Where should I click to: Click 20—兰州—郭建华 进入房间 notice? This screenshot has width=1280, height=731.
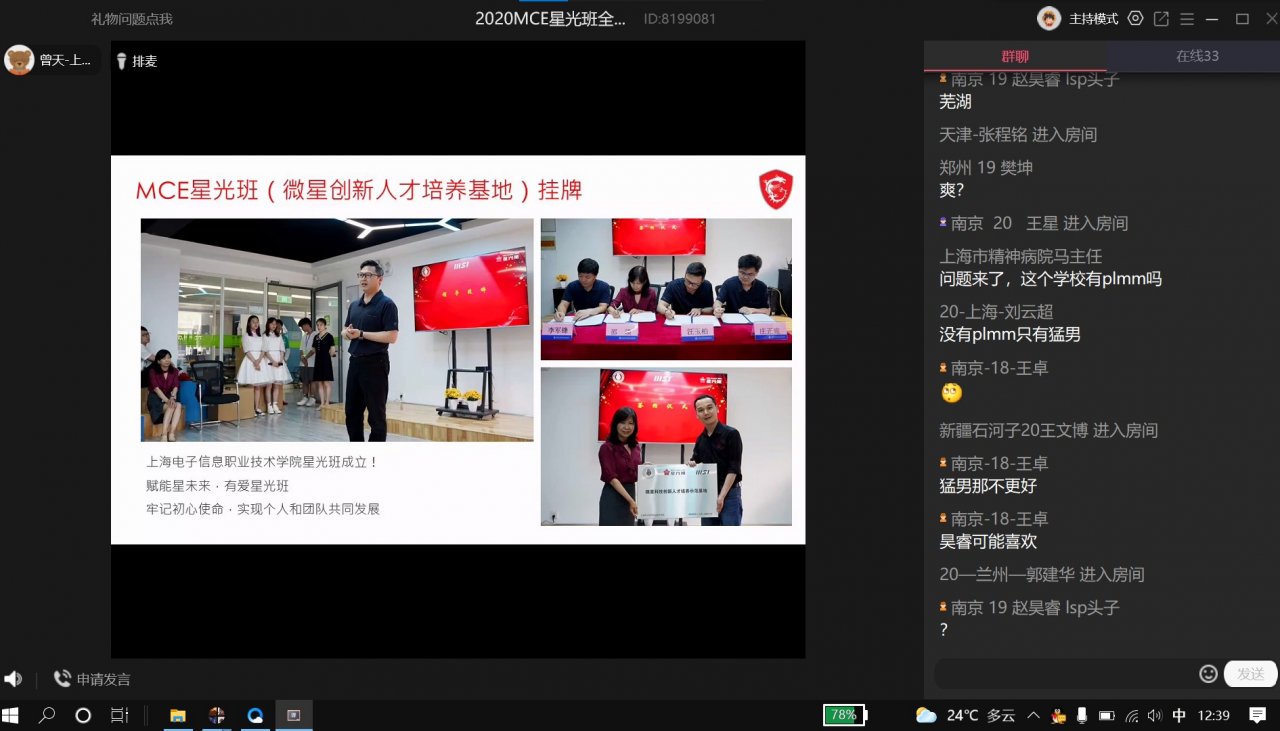1041,574
